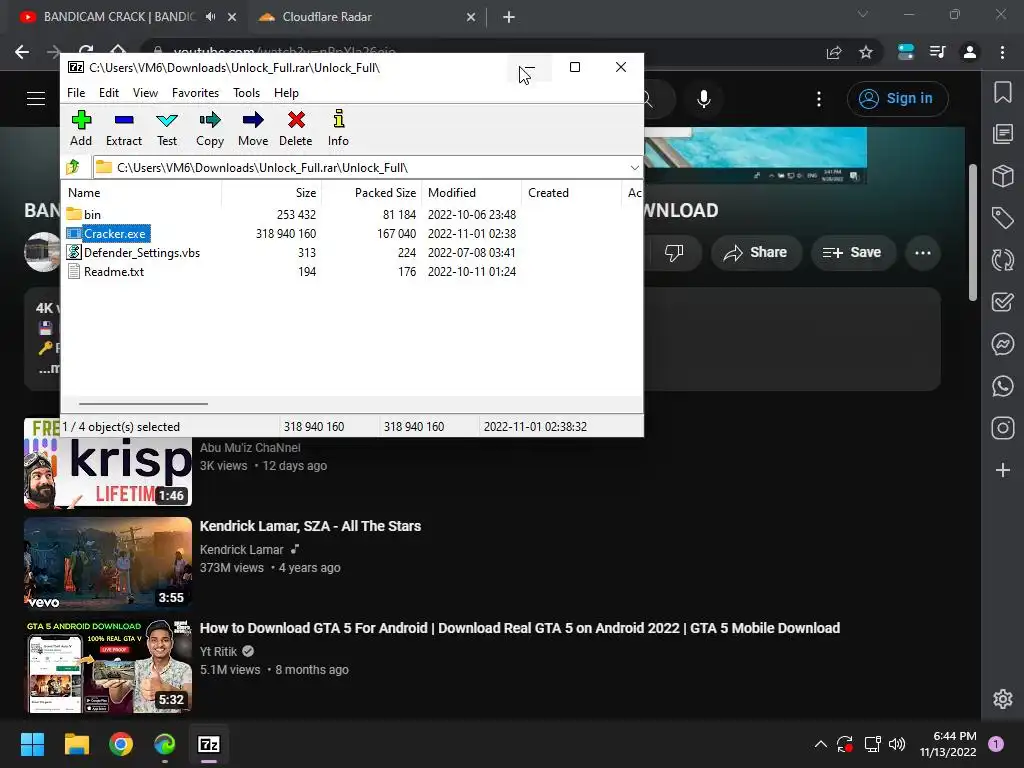Start YouTube voice search microphone

point(703,99)
